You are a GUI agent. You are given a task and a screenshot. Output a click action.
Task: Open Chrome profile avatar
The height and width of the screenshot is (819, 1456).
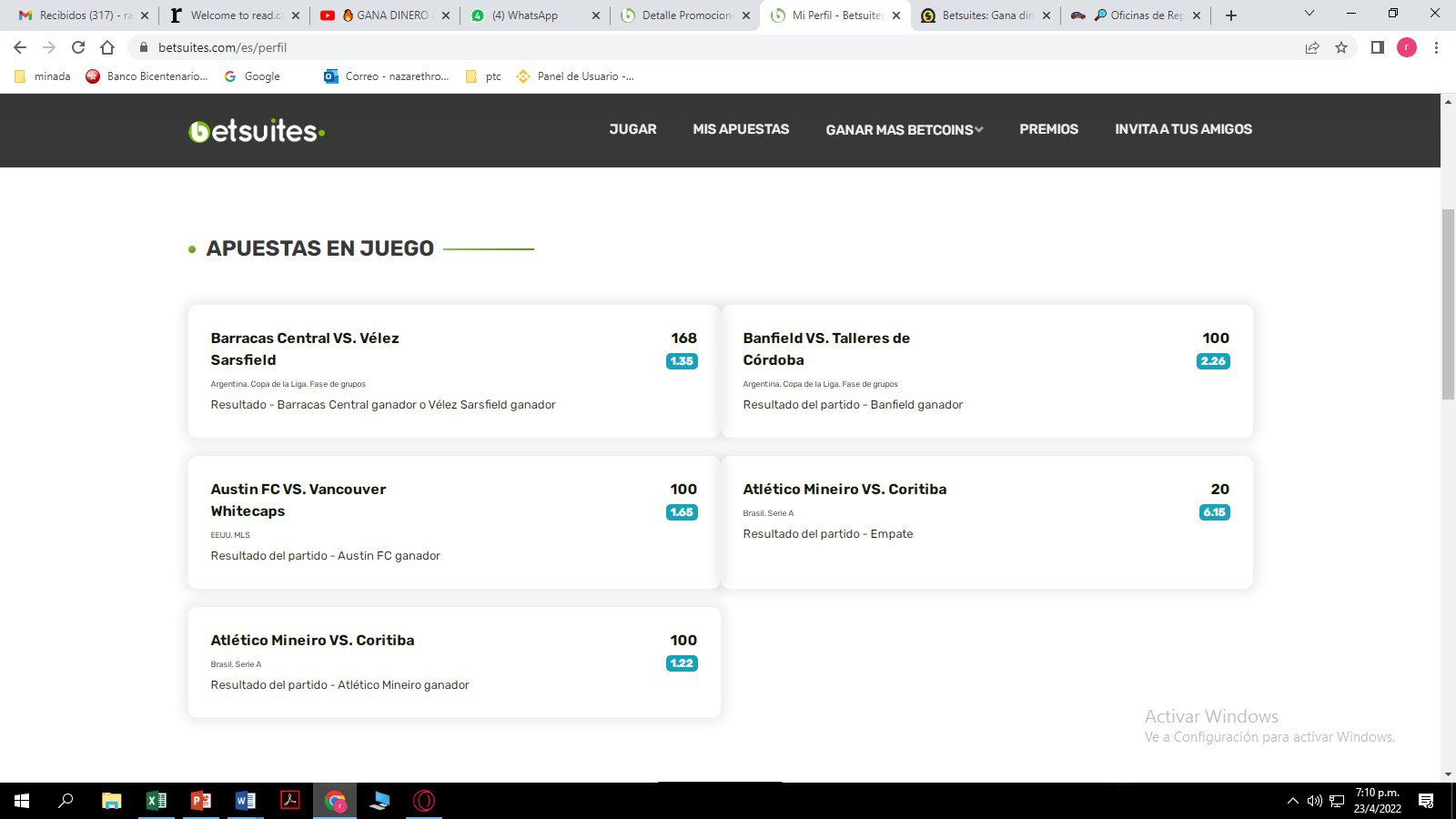(1407, 47)
